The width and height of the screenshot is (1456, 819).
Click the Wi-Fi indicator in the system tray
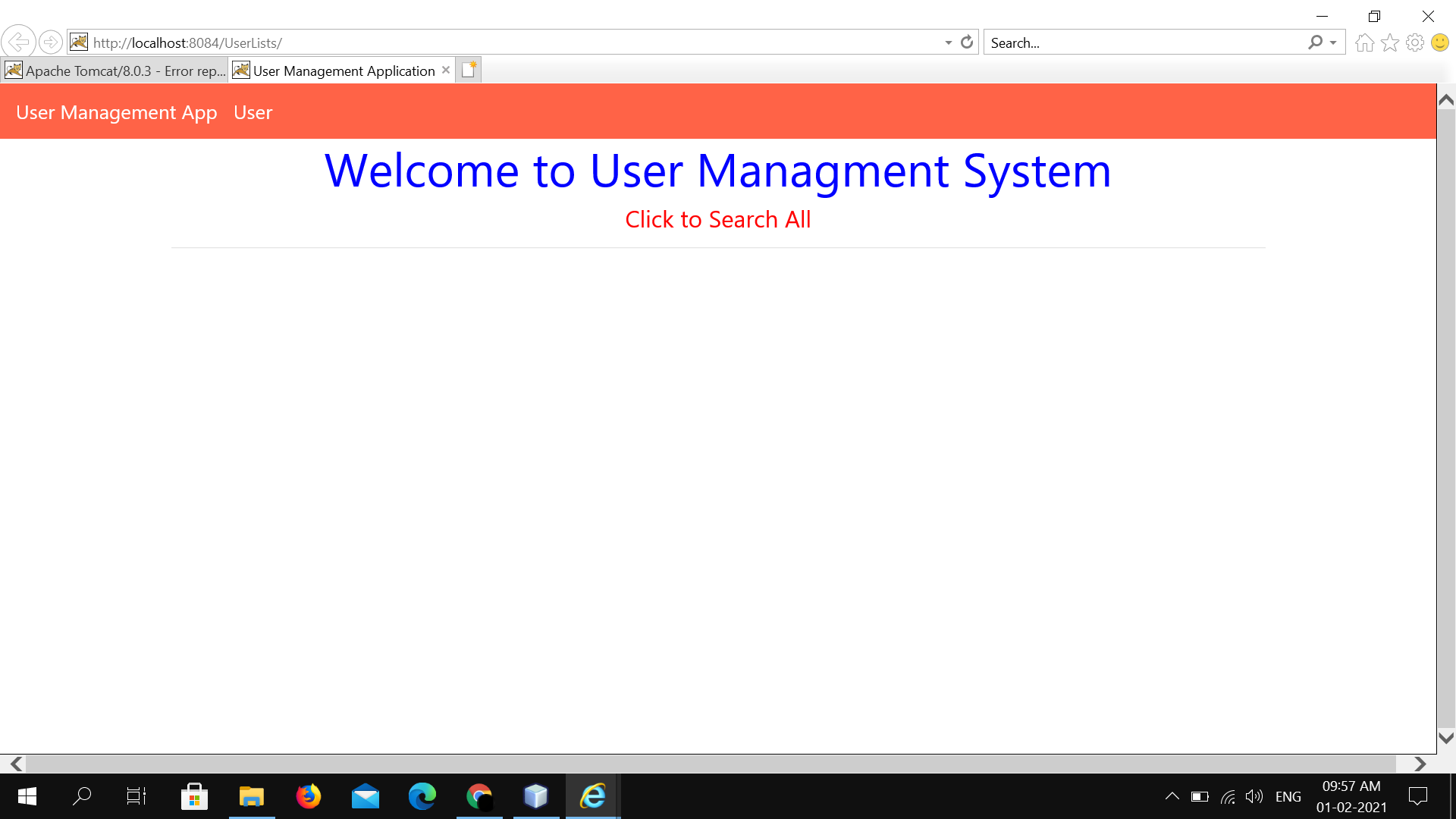pyautogui.click(x=1227, y=796)
